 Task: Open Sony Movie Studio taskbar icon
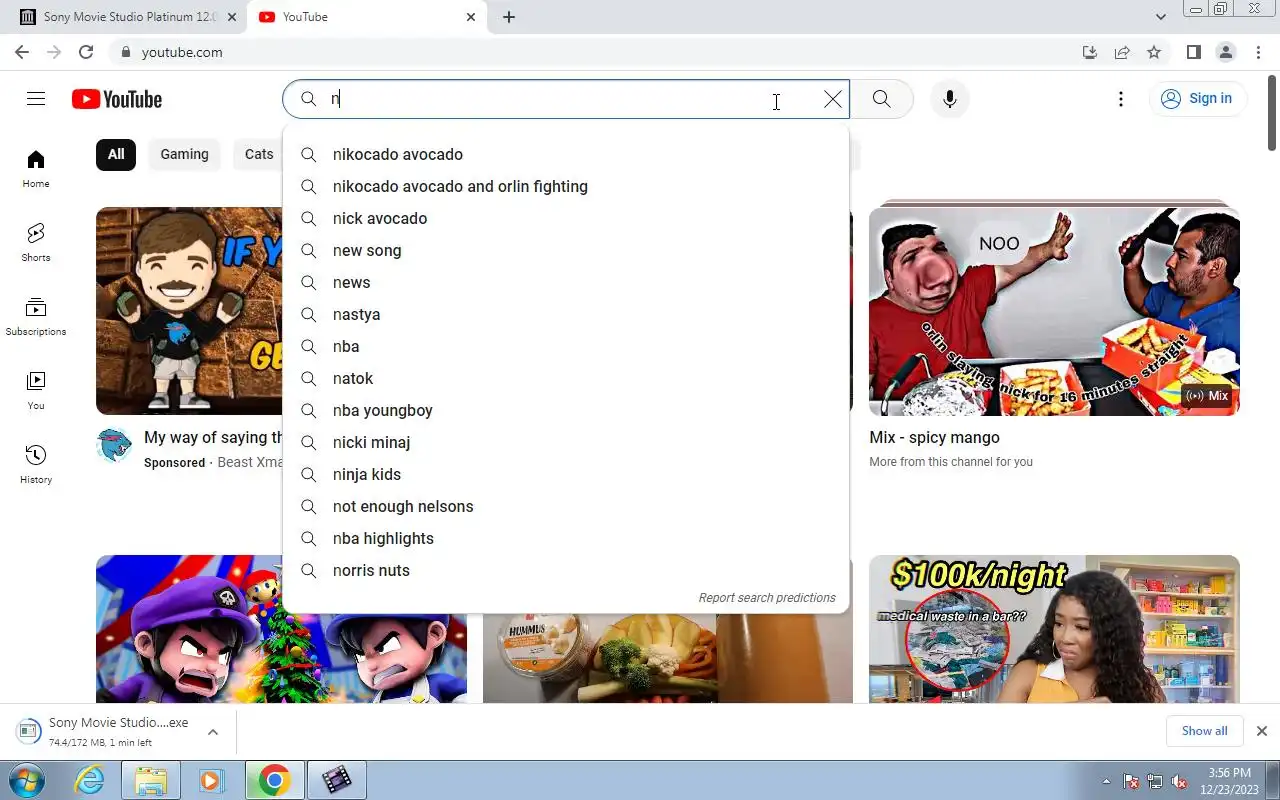click(x=336, y=780)
